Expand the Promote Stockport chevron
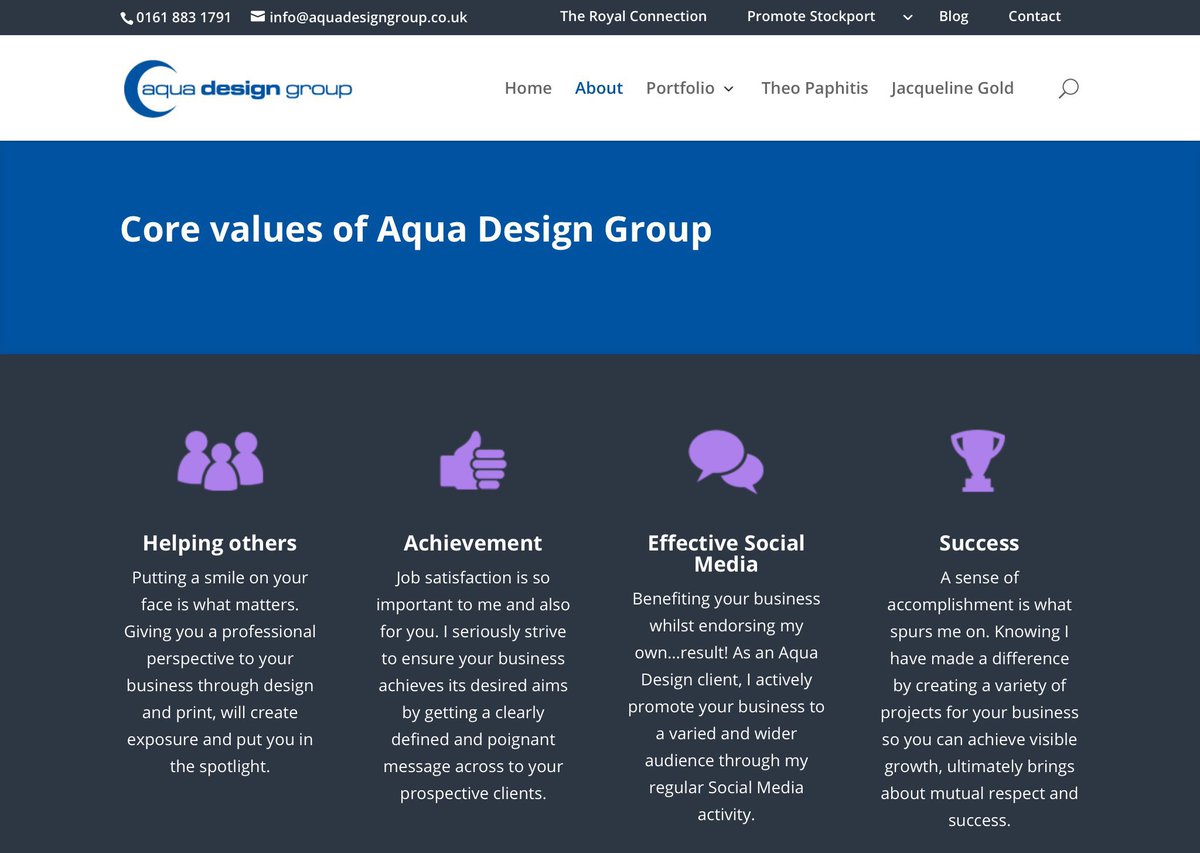Screen dimensions: 1200x853 [907, 17]
